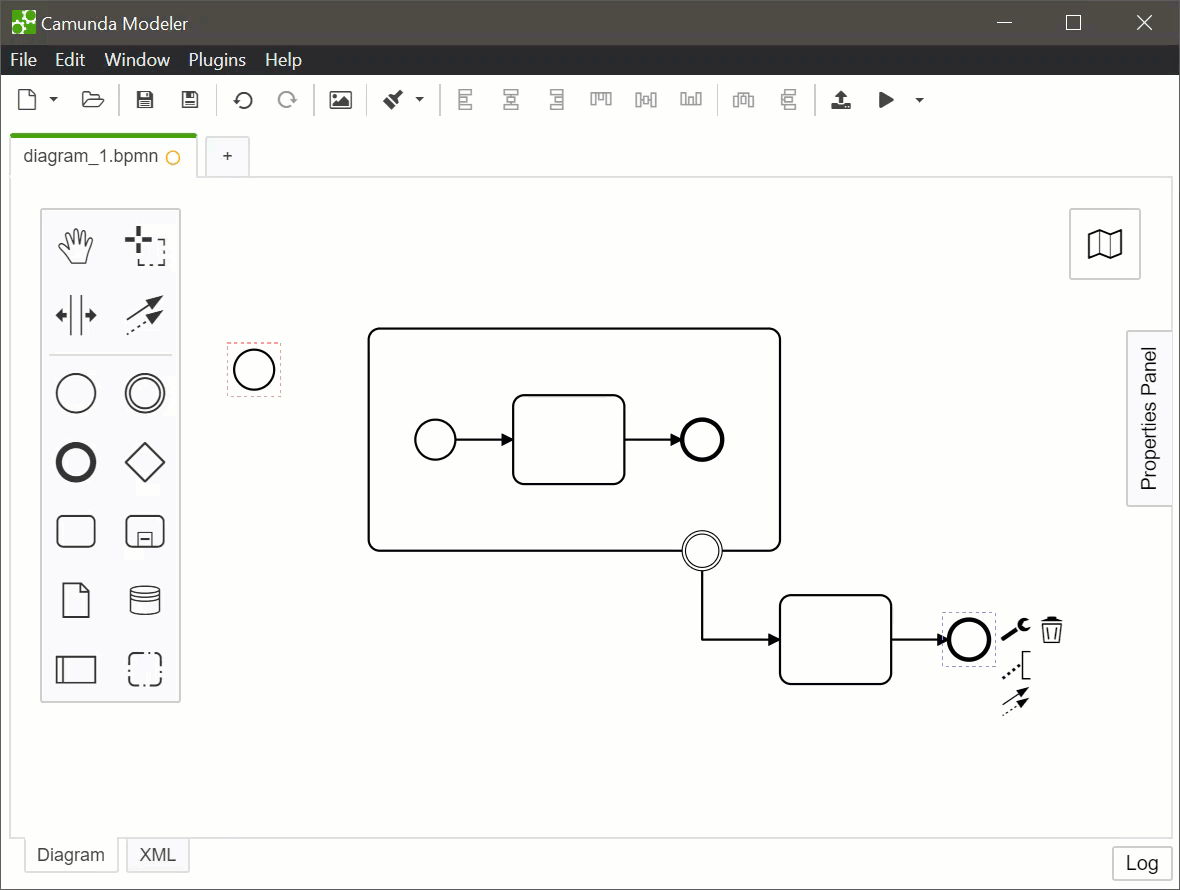Pick start event from palette

(x=76, y=393)
